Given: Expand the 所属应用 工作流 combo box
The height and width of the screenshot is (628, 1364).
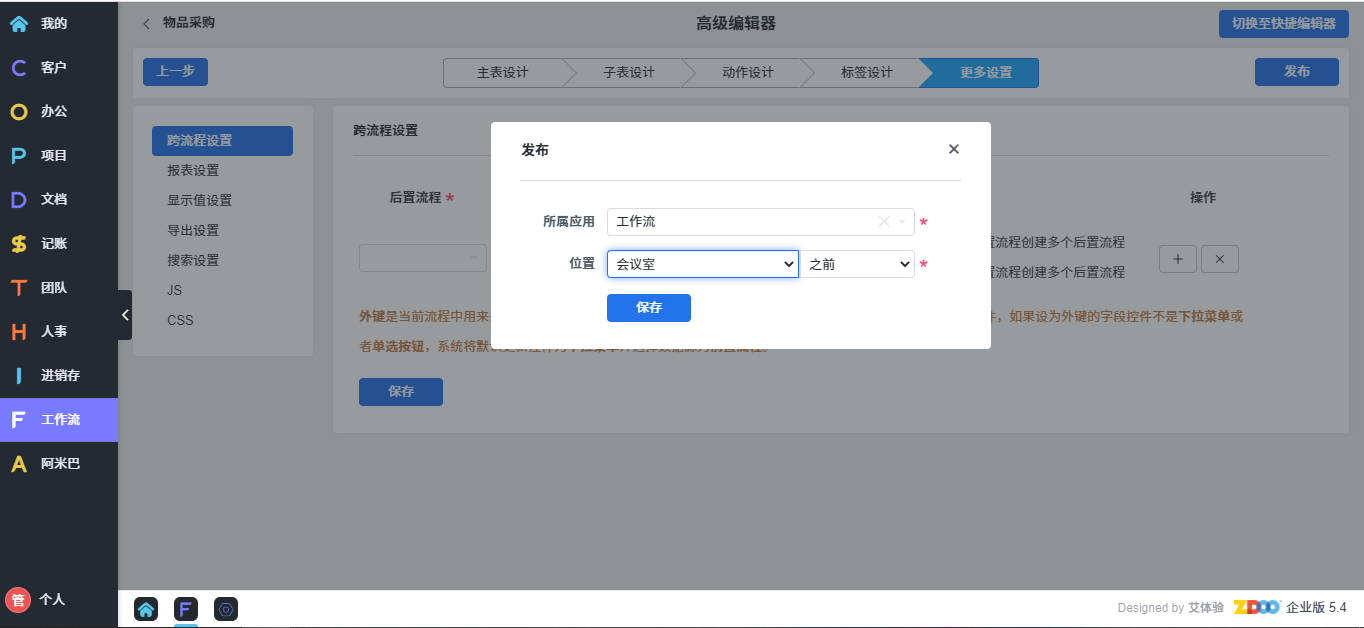Looking at the screenshot, I should coord(902,222).
